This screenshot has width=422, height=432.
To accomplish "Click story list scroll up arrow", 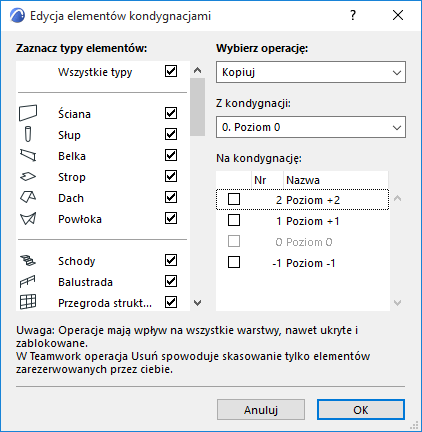I will pos(397,199).
